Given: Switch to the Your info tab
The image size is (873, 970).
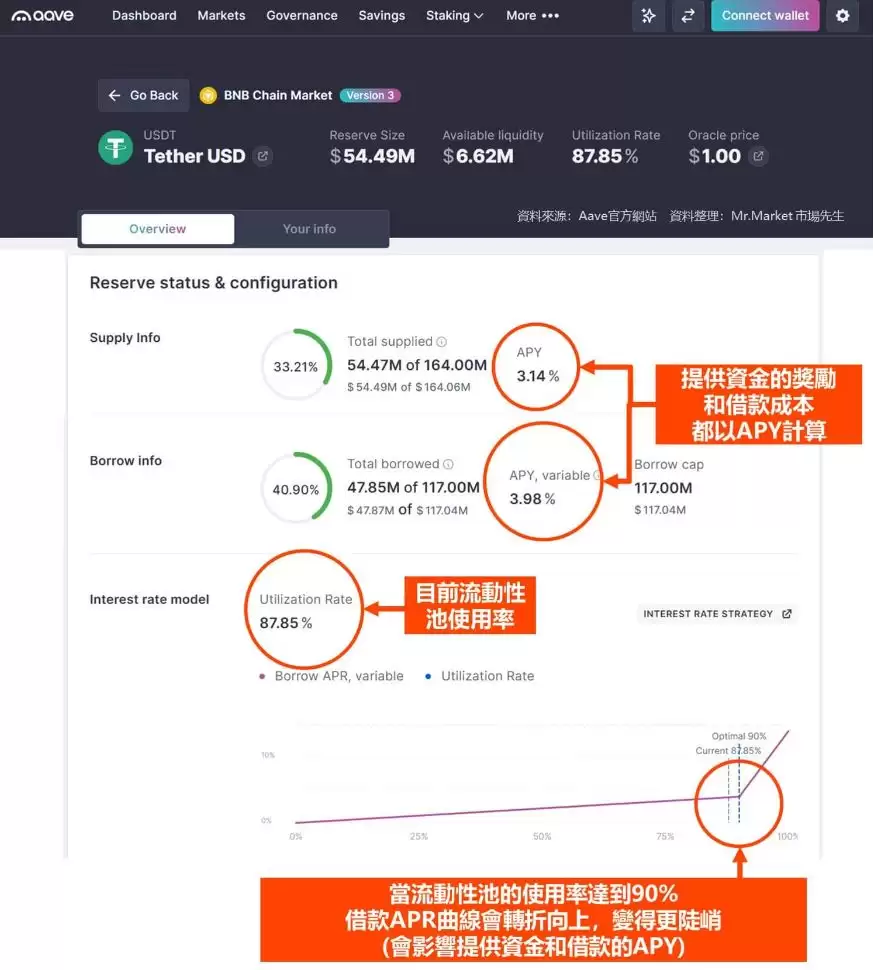Looking at the screenshot, I should 309,229.
